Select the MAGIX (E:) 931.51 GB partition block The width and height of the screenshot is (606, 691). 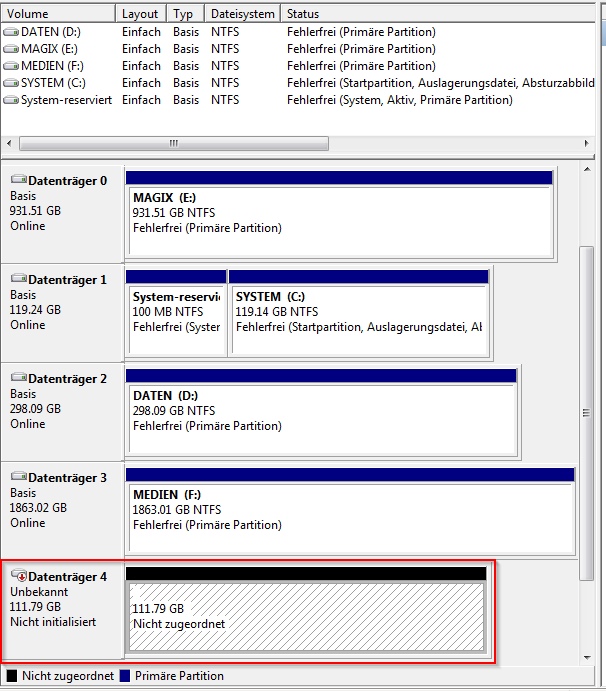339,214
